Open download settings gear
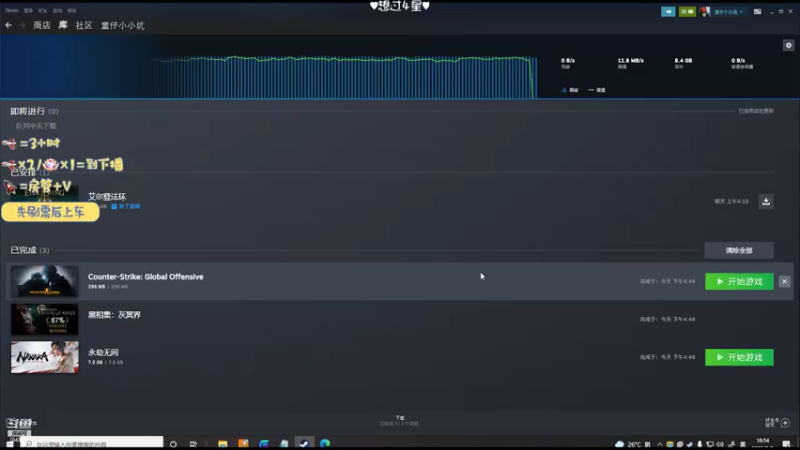 coord(788,45)
